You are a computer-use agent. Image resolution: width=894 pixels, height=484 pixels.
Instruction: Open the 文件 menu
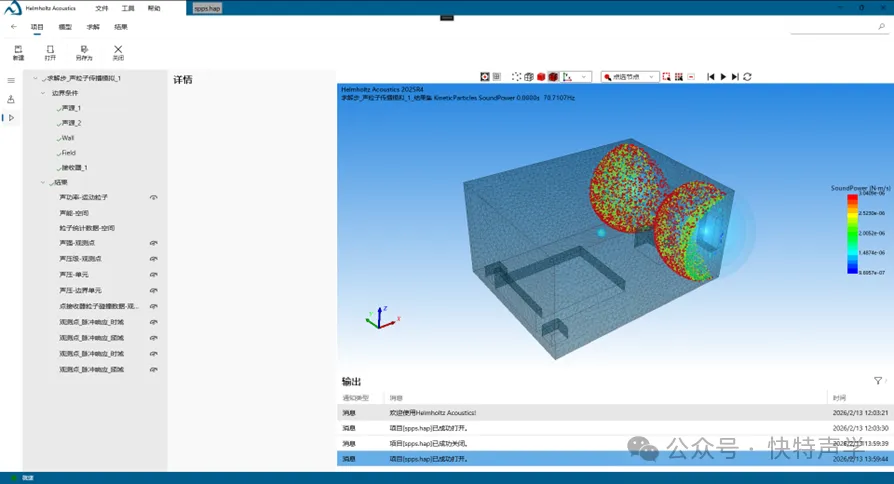[x=101, y=8]
